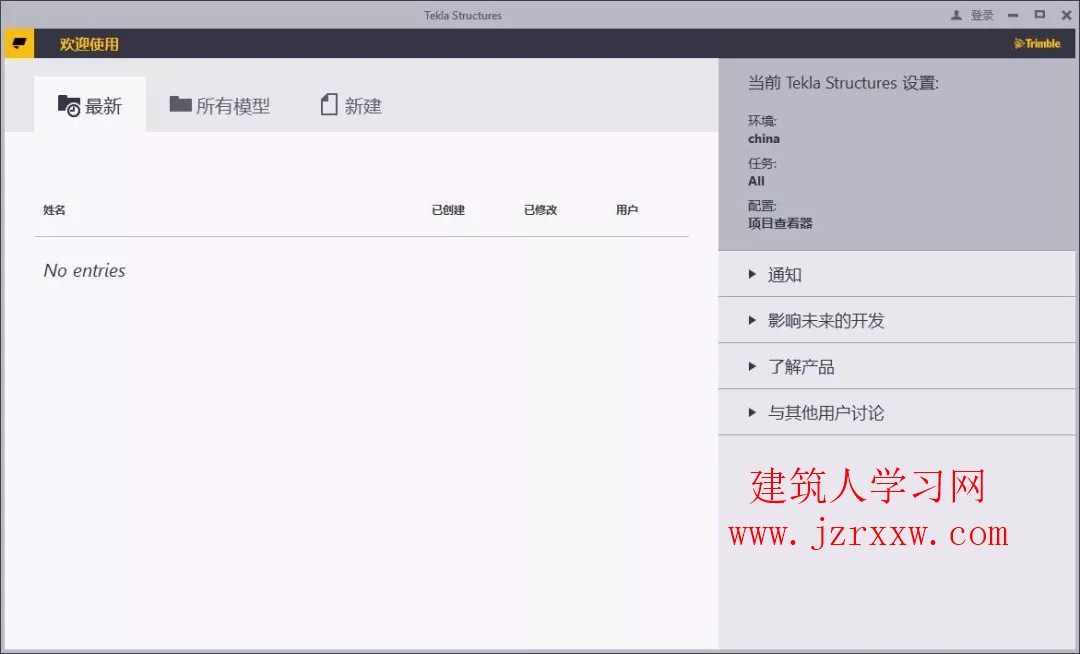Sort the list by the 已创建 column header

448,210
